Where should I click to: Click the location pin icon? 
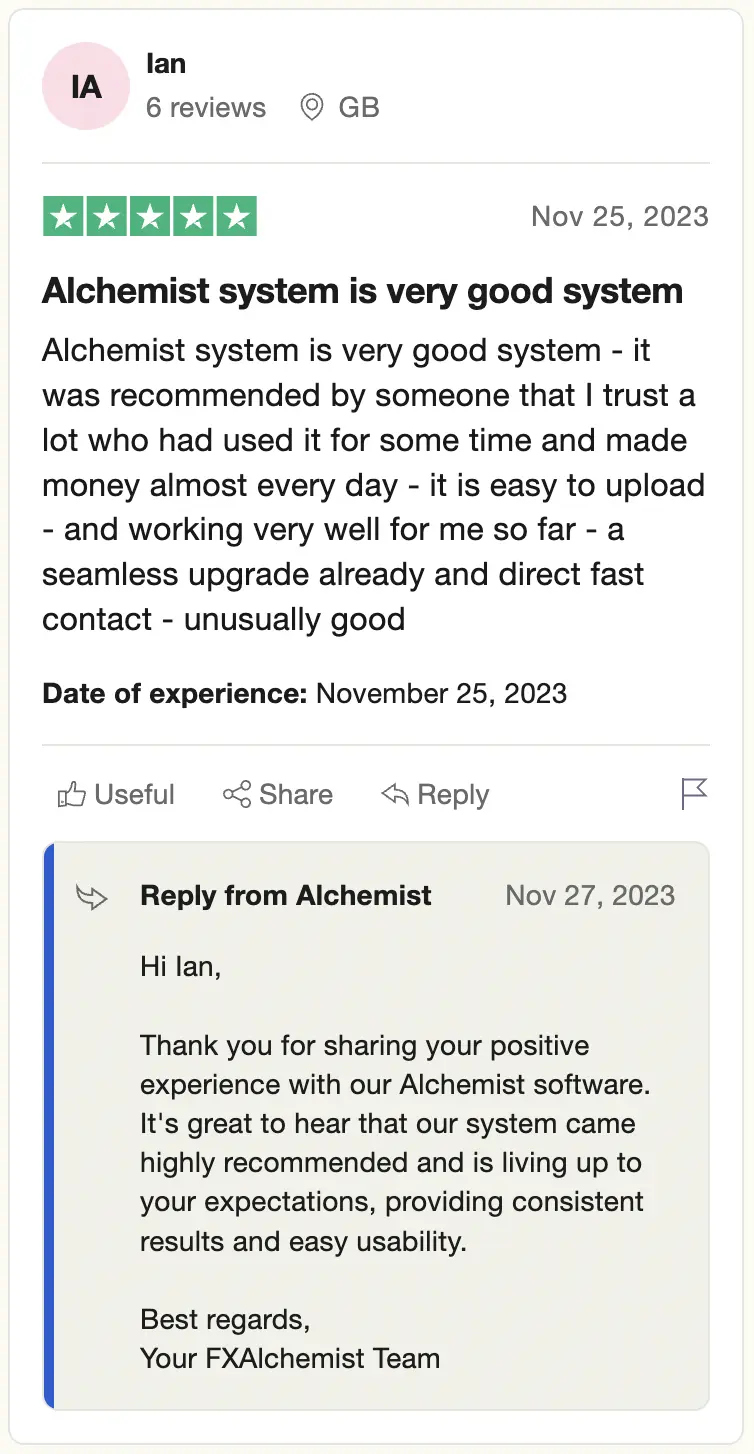click(x=312, y=107)
